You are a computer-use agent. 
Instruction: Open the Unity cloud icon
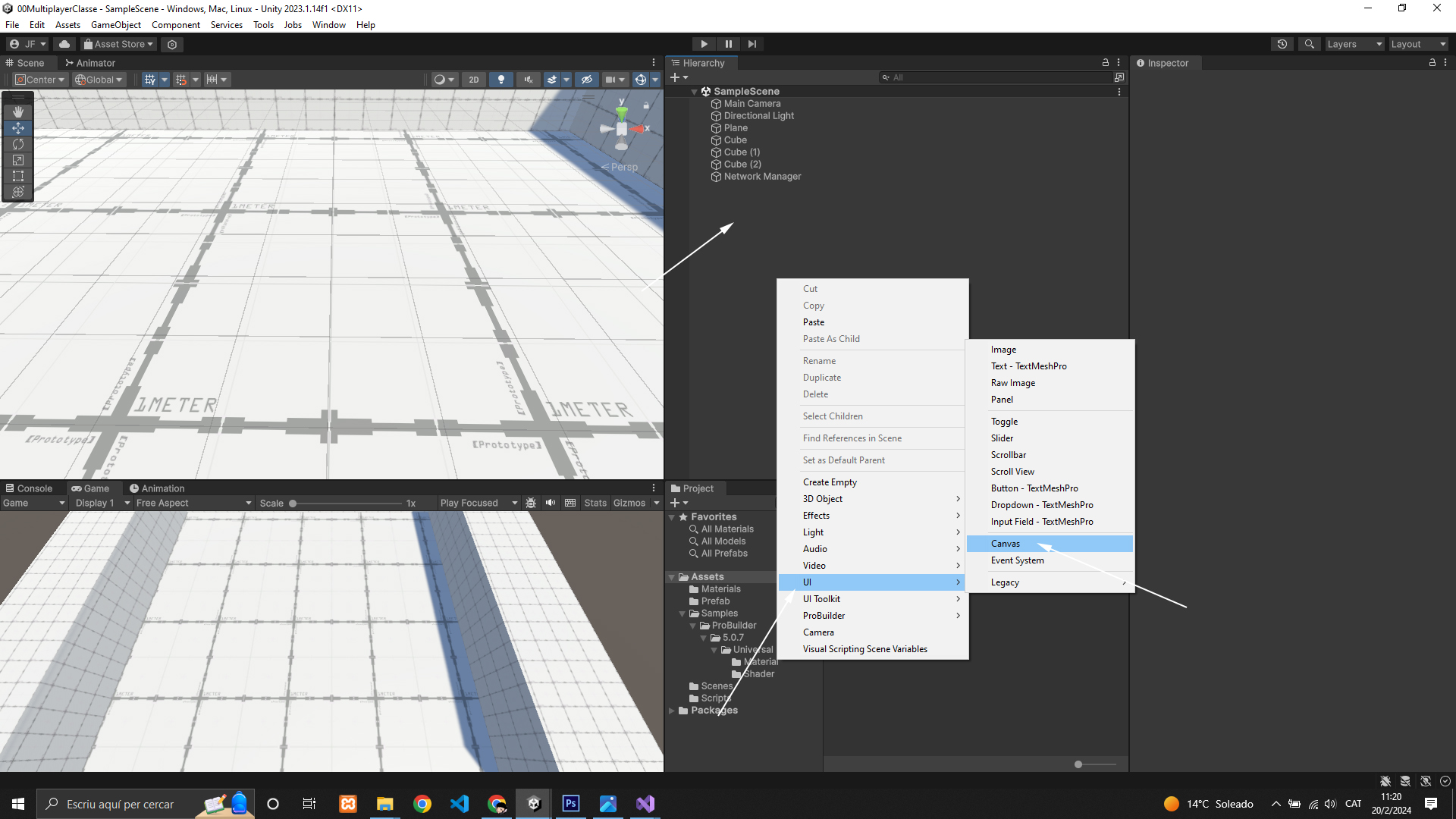[x=64, y=44]
